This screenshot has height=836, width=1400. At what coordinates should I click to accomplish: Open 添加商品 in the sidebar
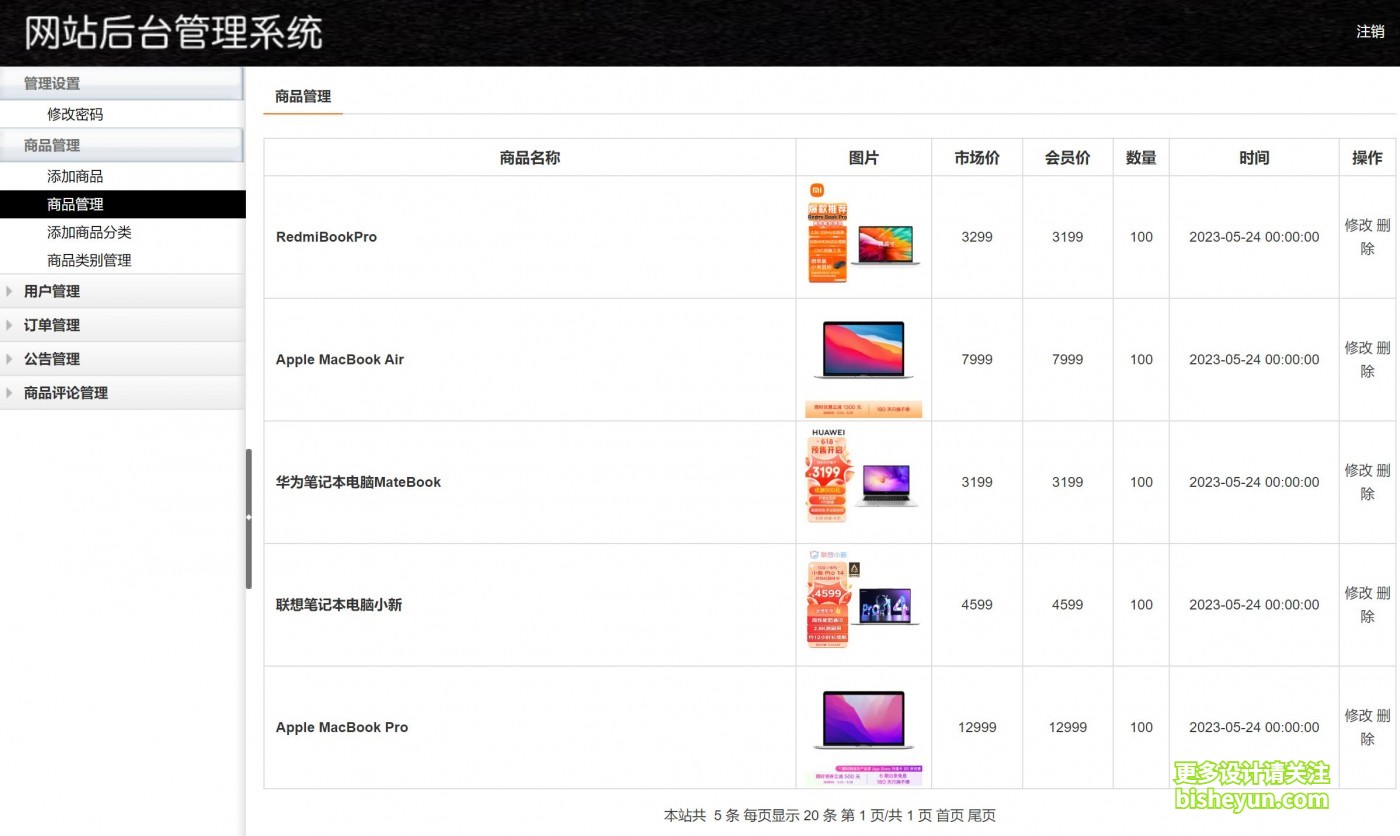point(75,177)
